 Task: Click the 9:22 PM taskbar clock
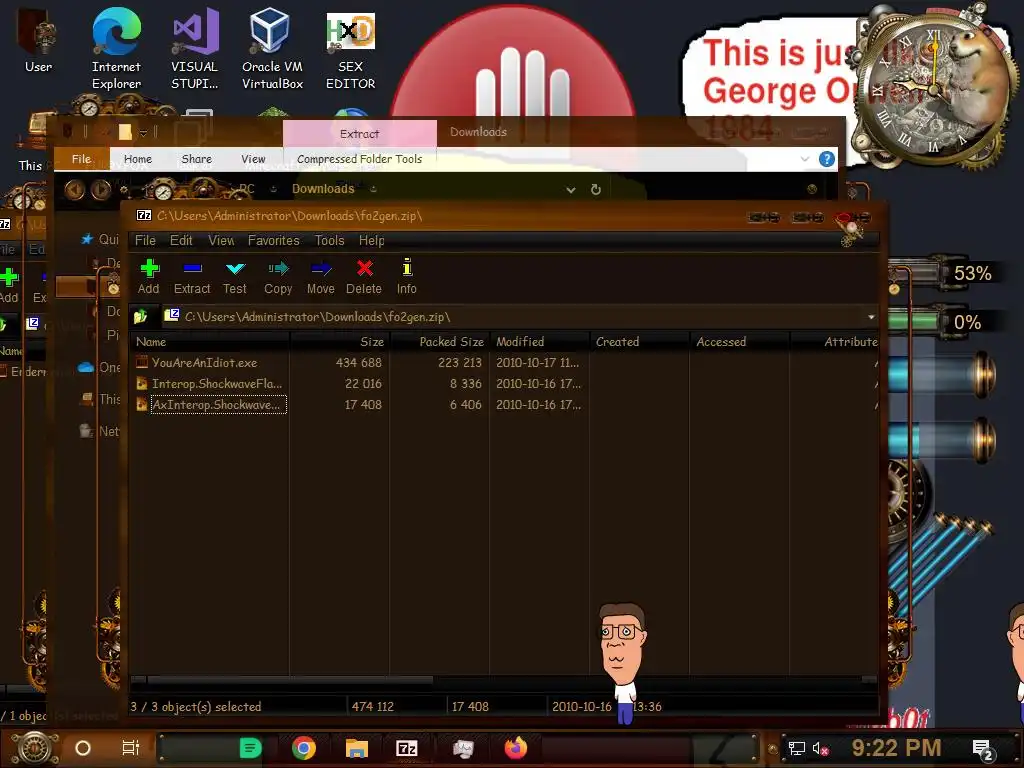point(896,748)
